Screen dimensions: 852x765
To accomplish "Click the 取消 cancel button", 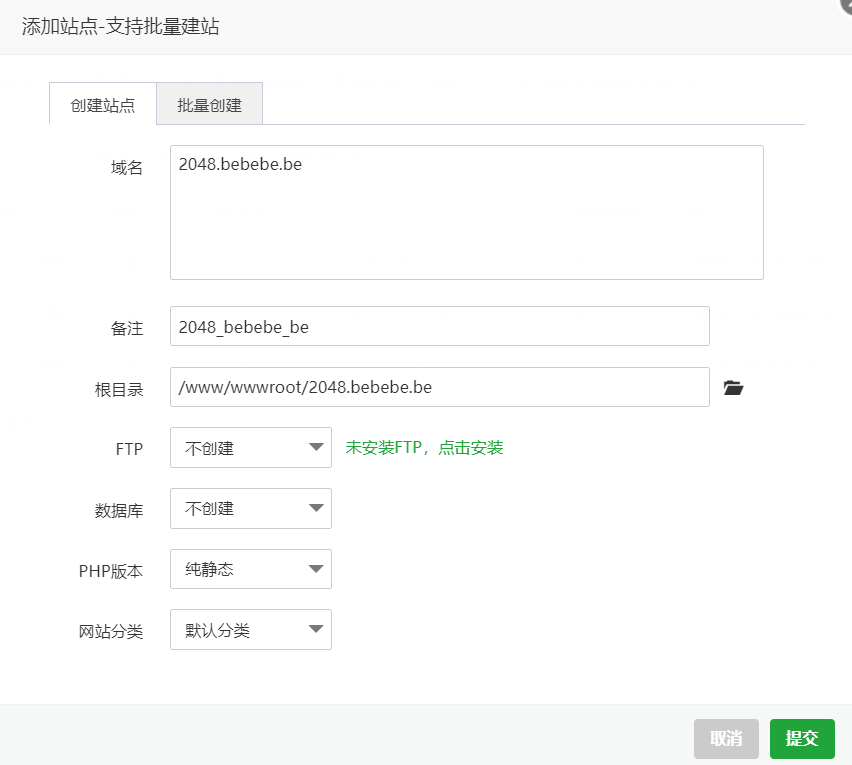I will [726, 738].
